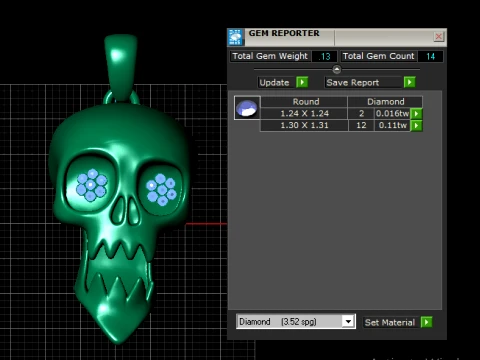
Task: Click the green arrow beside Set Material
Action: [427, 322]
